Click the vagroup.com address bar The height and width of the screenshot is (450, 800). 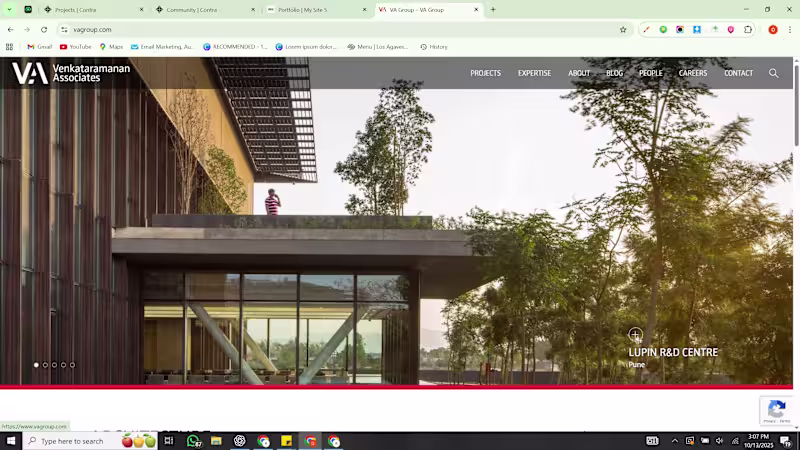[342, 30]
